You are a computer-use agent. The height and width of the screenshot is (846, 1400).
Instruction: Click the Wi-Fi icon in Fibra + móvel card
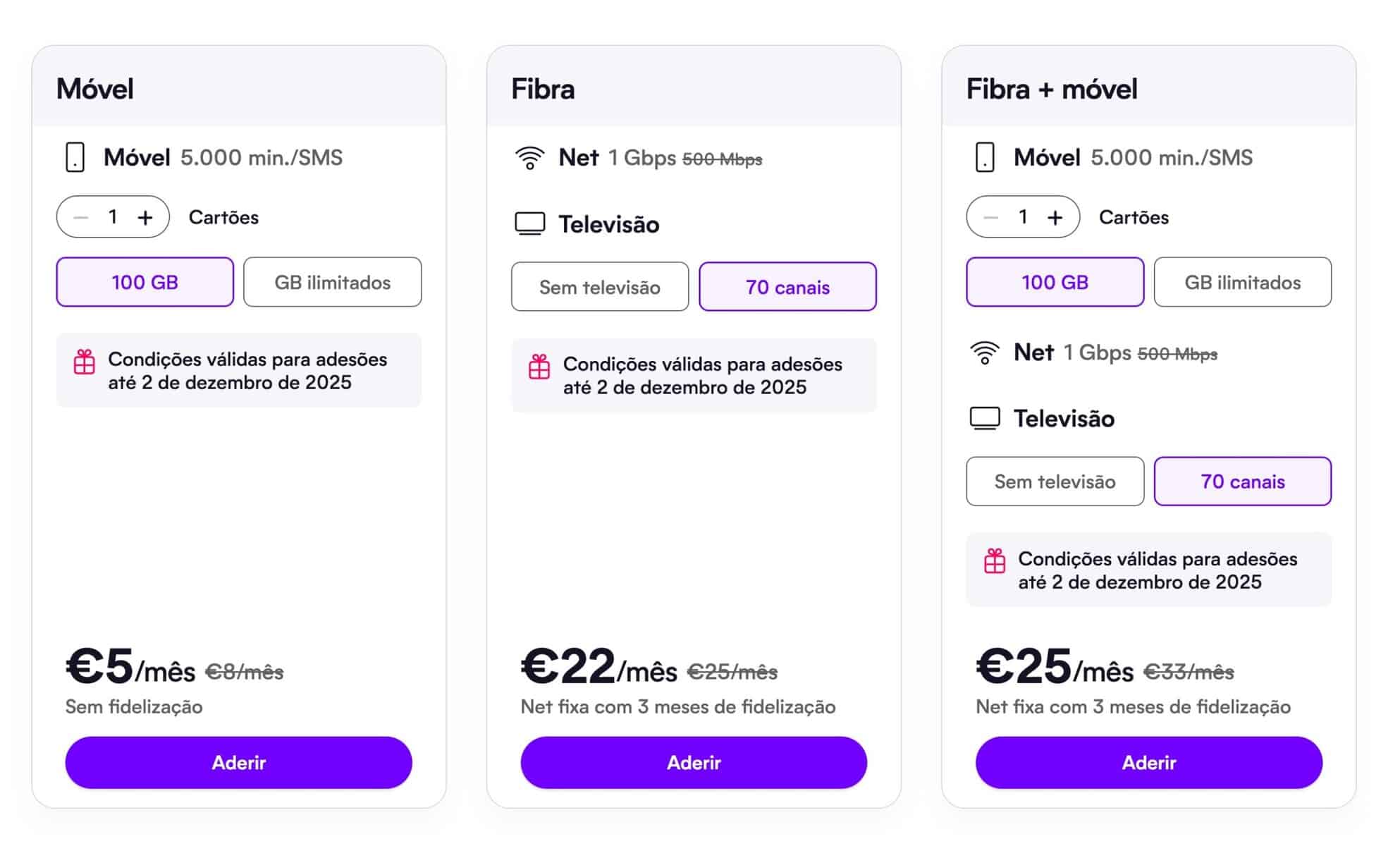click(x=985, y=352)
